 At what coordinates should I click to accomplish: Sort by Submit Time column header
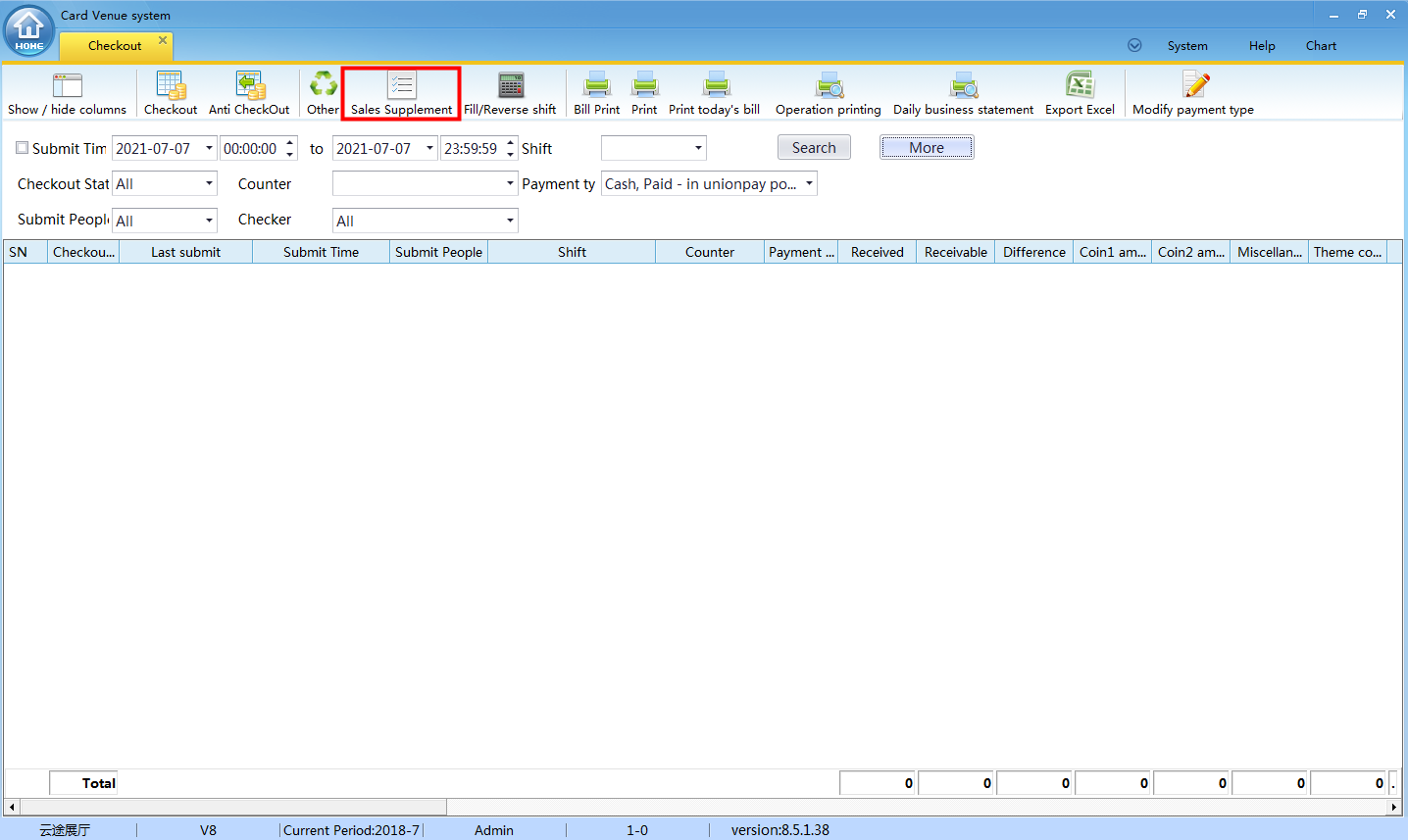tap(321, 252)
